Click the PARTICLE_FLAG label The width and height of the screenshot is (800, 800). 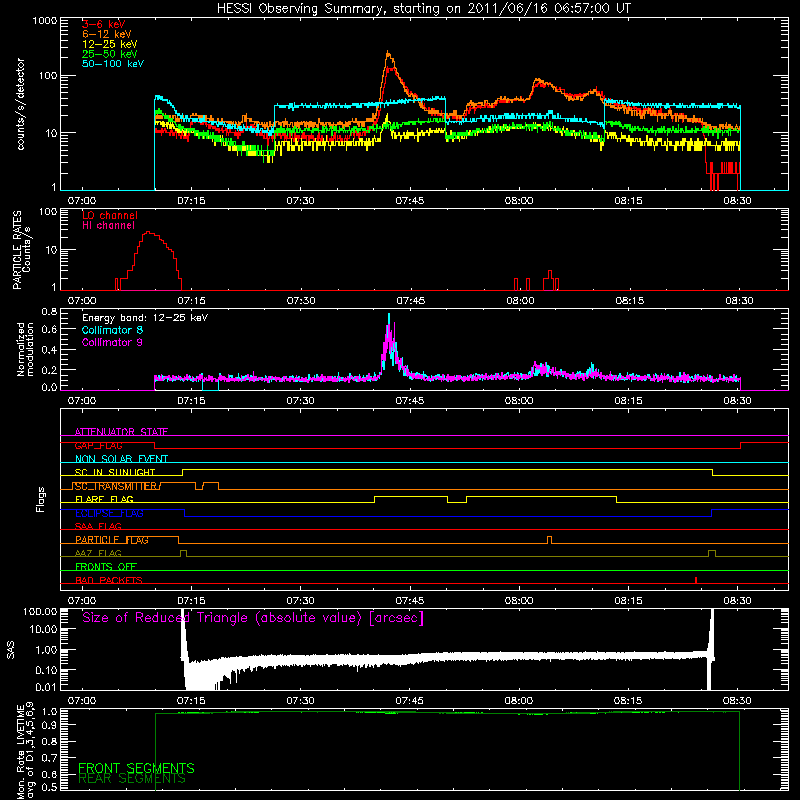coord(112,540)
